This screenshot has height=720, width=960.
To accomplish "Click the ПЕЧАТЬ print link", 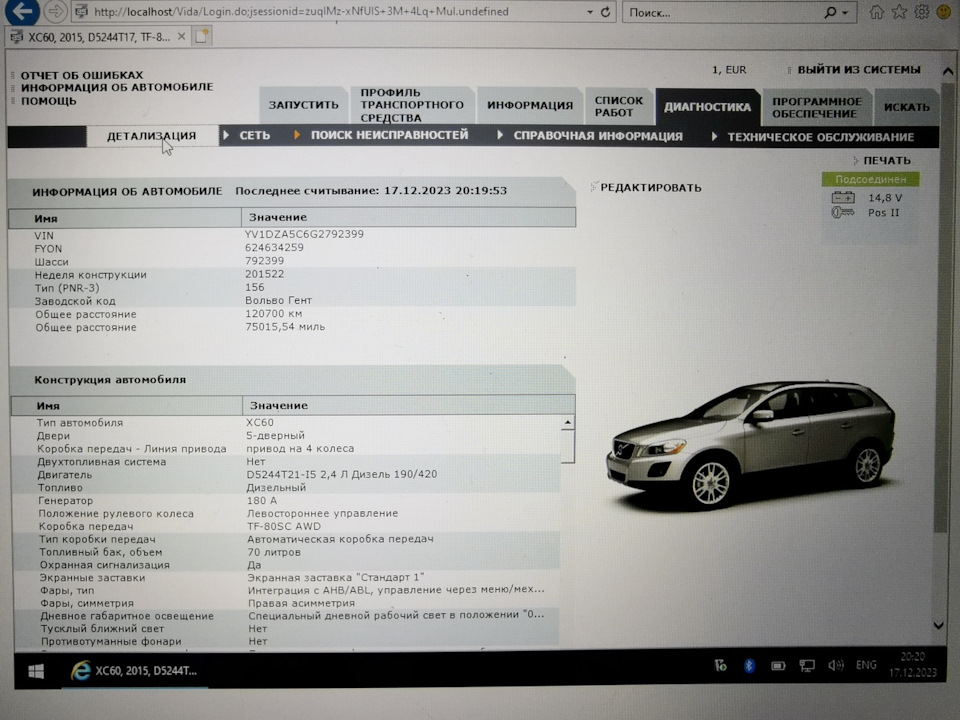I will click(886, 160).
